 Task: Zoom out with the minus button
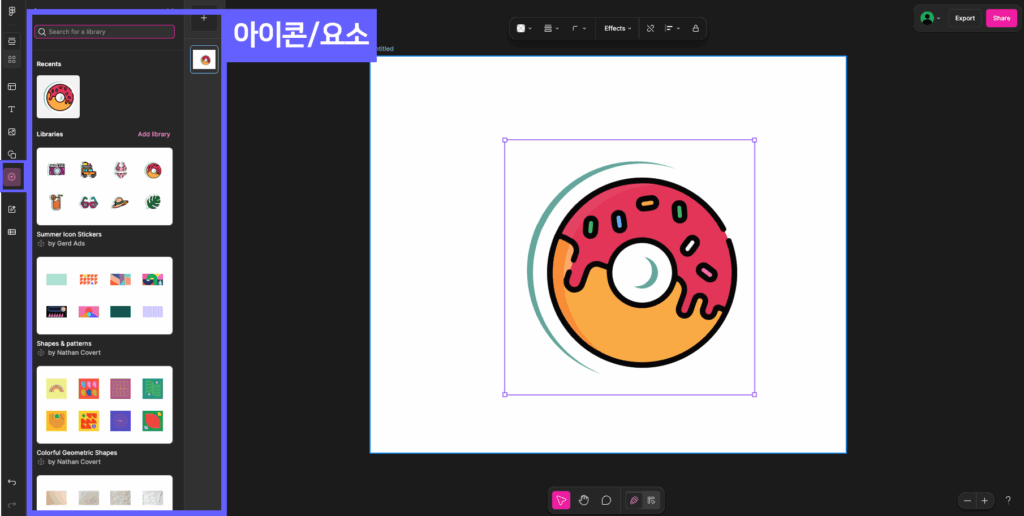tap(967, 500)
